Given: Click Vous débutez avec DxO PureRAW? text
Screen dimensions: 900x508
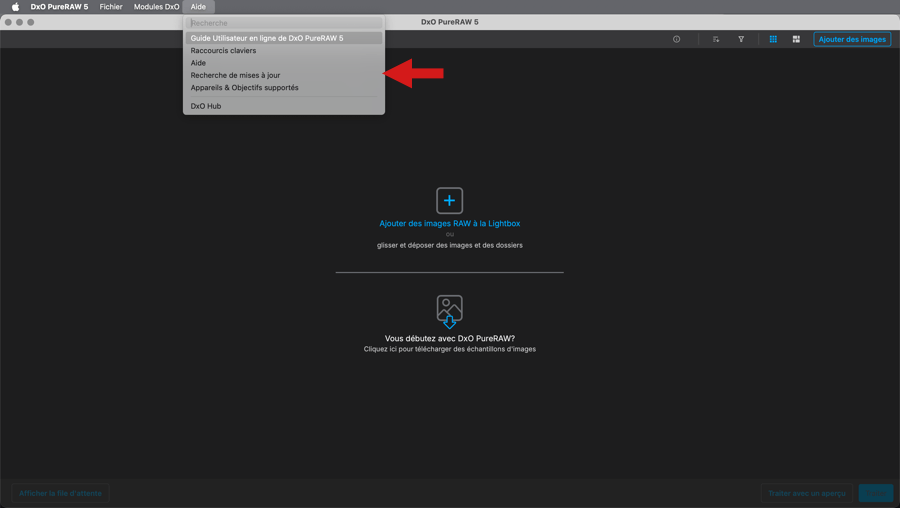Looking at the screenshot, I should click(x=449, y=339).
